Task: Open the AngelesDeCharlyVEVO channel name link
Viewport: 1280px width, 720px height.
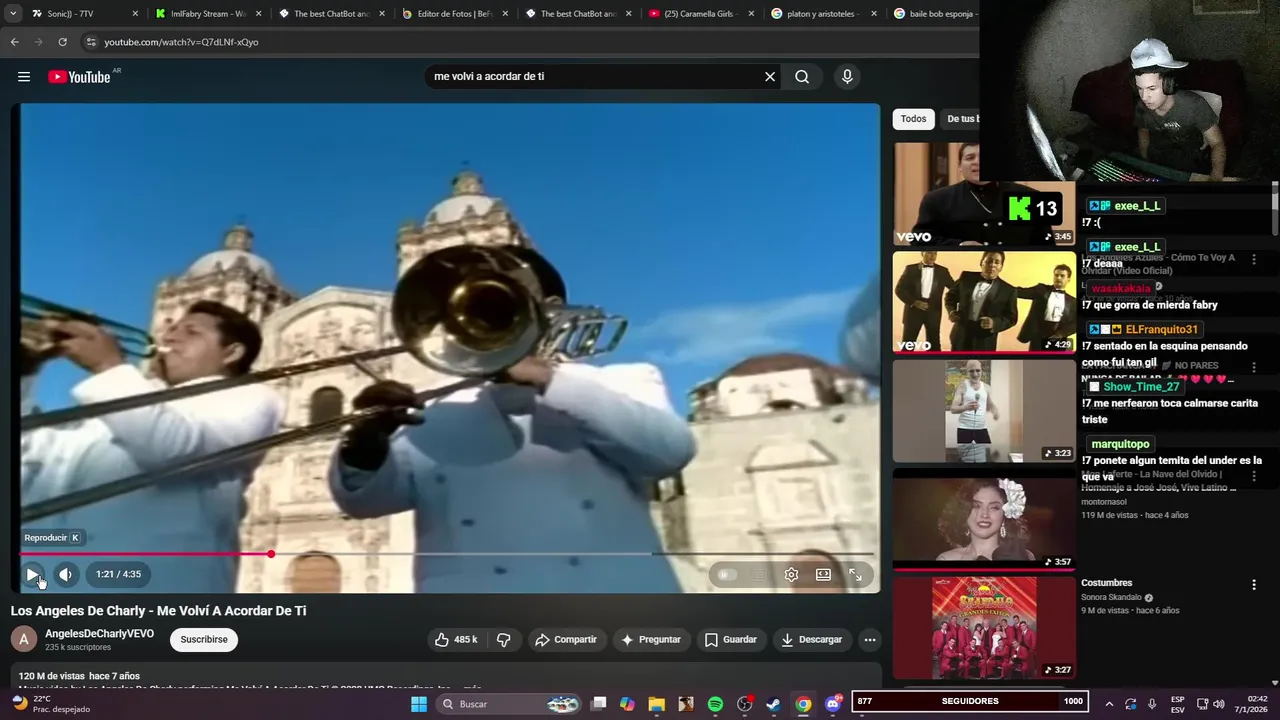Action: 99,634
